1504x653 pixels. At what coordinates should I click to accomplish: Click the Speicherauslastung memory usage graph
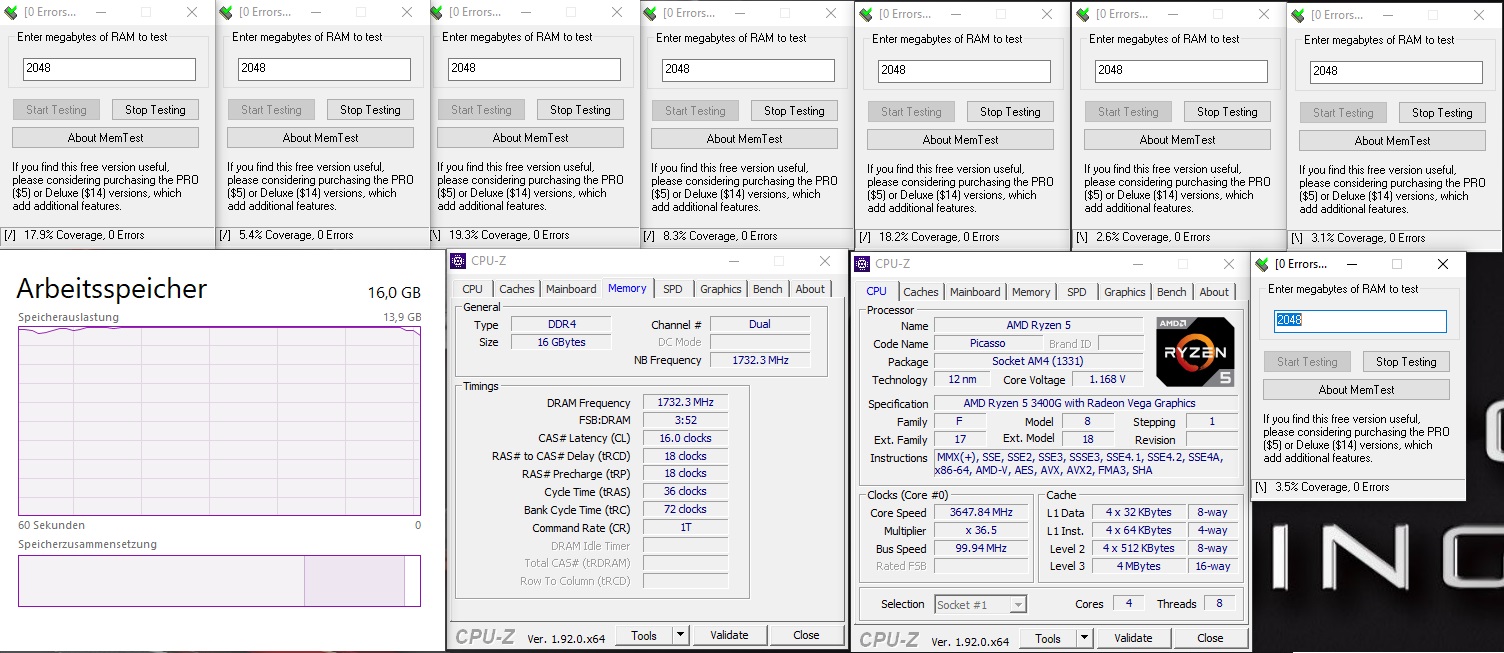[219, 421]
